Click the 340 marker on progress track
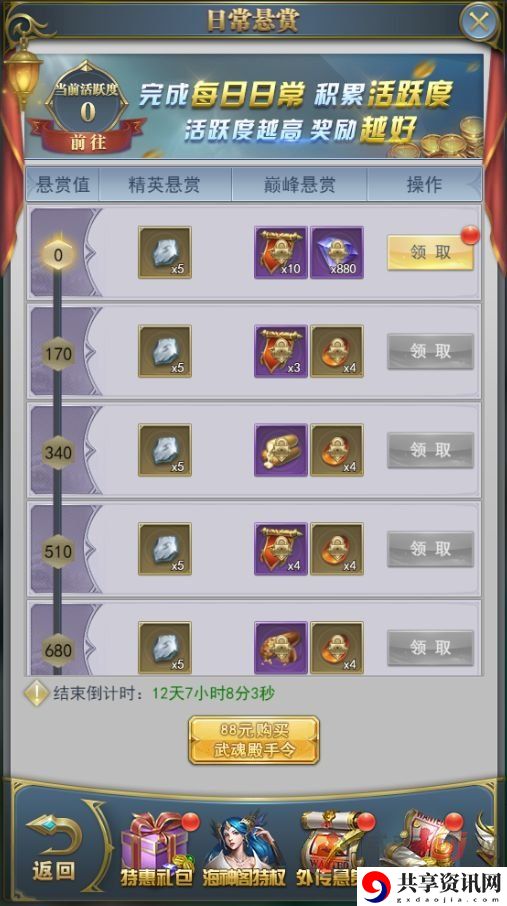 click(58, 452)
